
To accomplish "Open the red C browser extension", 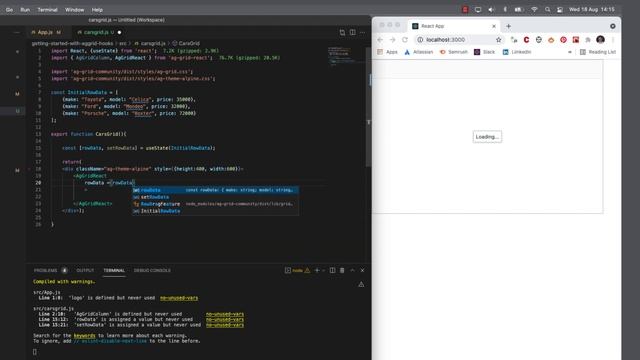I will pos(527,40).
